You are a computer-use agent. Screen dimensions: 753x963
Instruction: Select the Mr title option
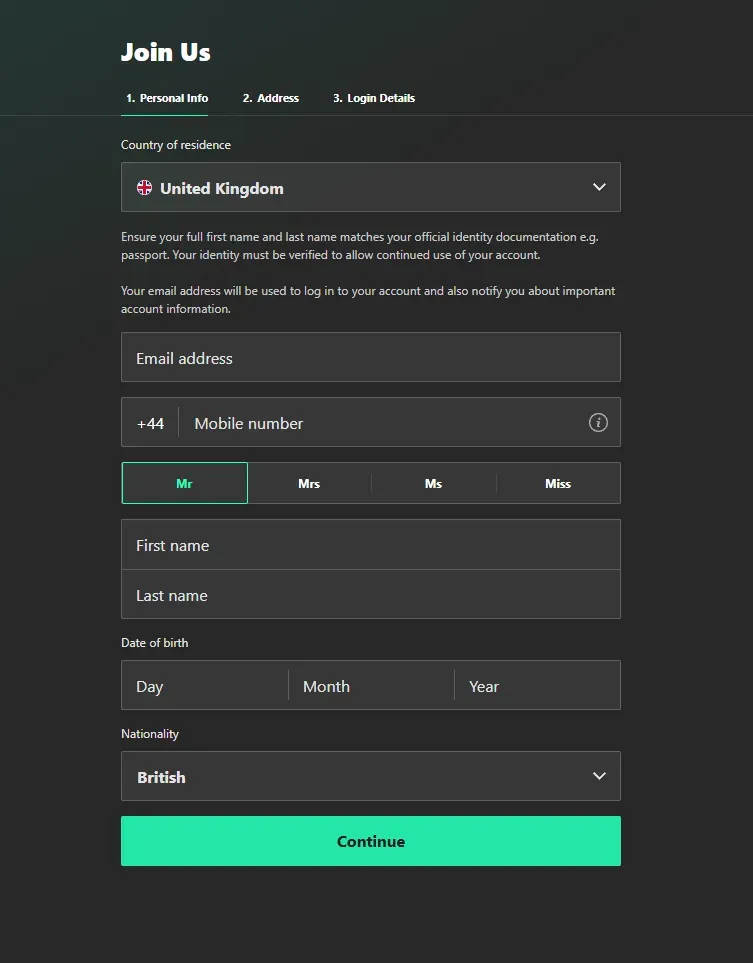coord(185,483)
